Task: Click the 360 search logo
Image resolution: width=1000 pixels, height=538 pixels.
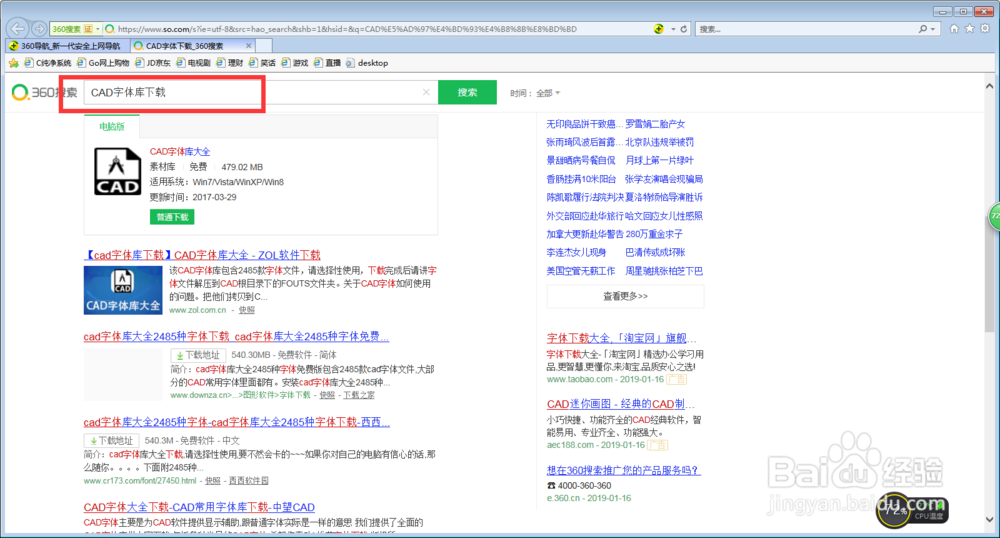Action: click(x=44, y=92)
